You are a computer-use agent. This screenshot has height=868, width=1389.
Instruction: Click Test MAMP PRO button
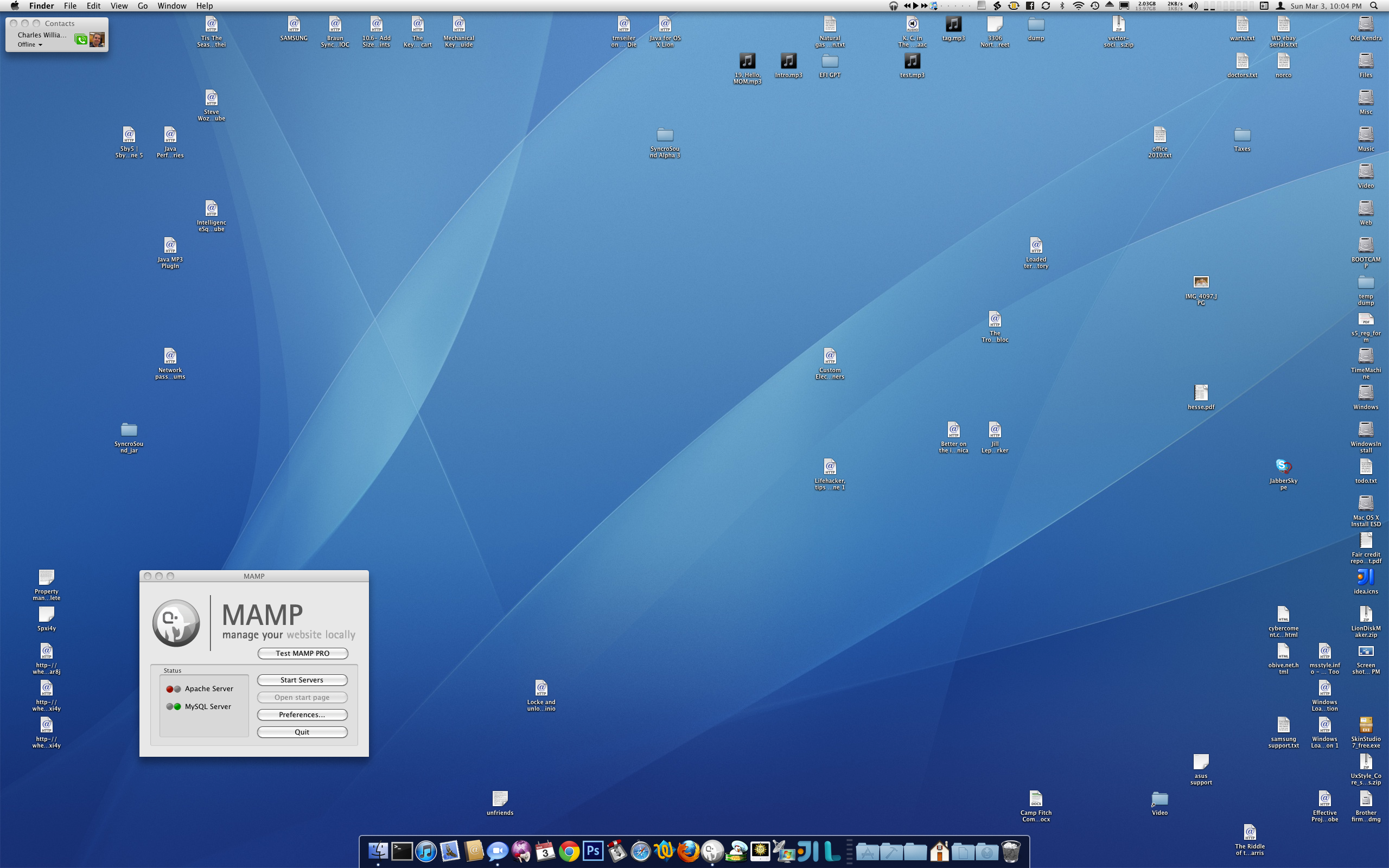[302, 653]
